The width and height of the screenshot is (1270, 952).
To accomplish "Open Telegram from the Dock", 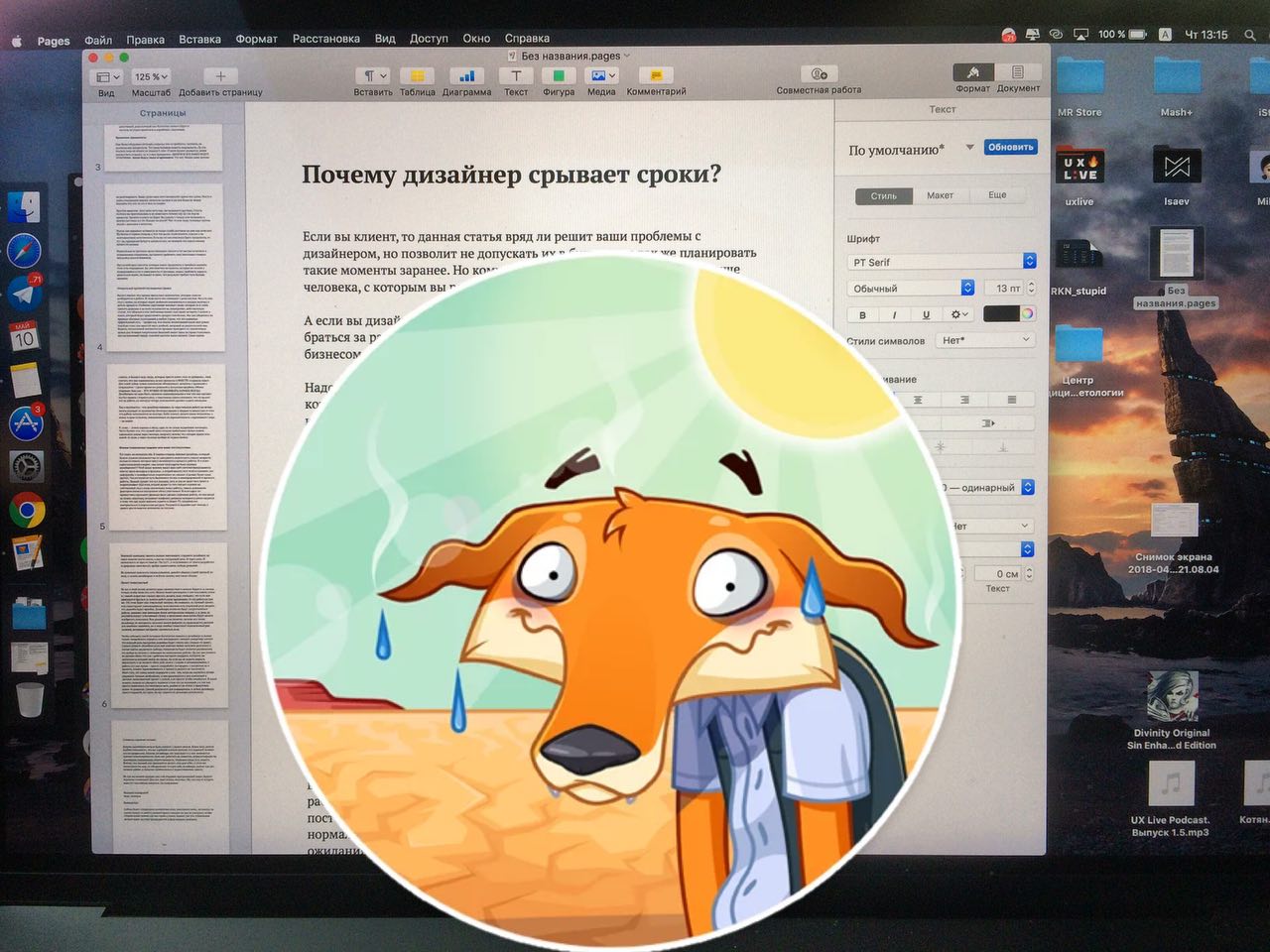I will point(24,293).
